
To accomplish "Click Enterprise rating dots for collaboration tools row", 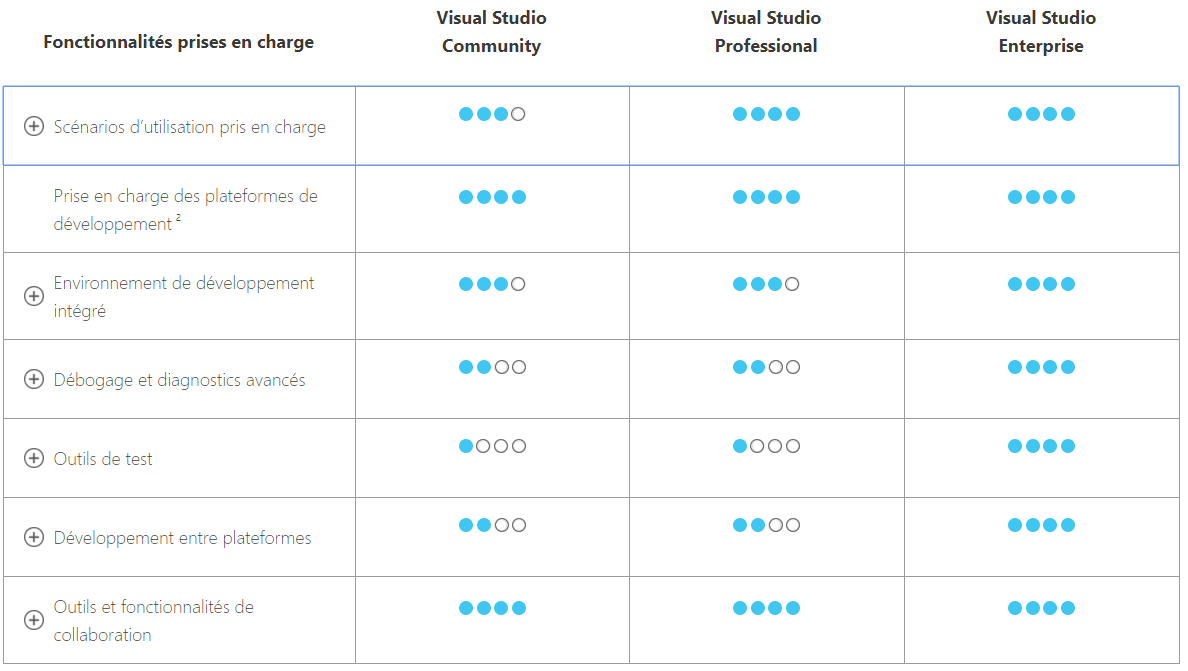I will point(1041,608).
